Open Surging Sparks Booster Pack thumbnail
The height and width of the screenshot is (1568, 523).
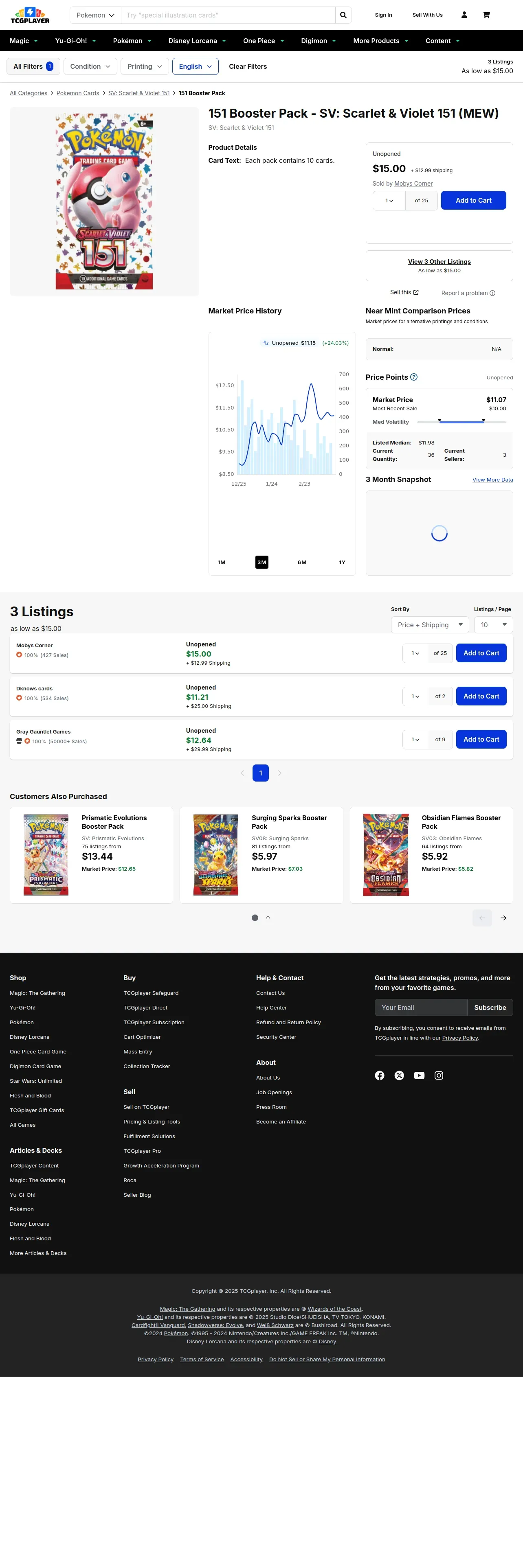coord(215,854)
